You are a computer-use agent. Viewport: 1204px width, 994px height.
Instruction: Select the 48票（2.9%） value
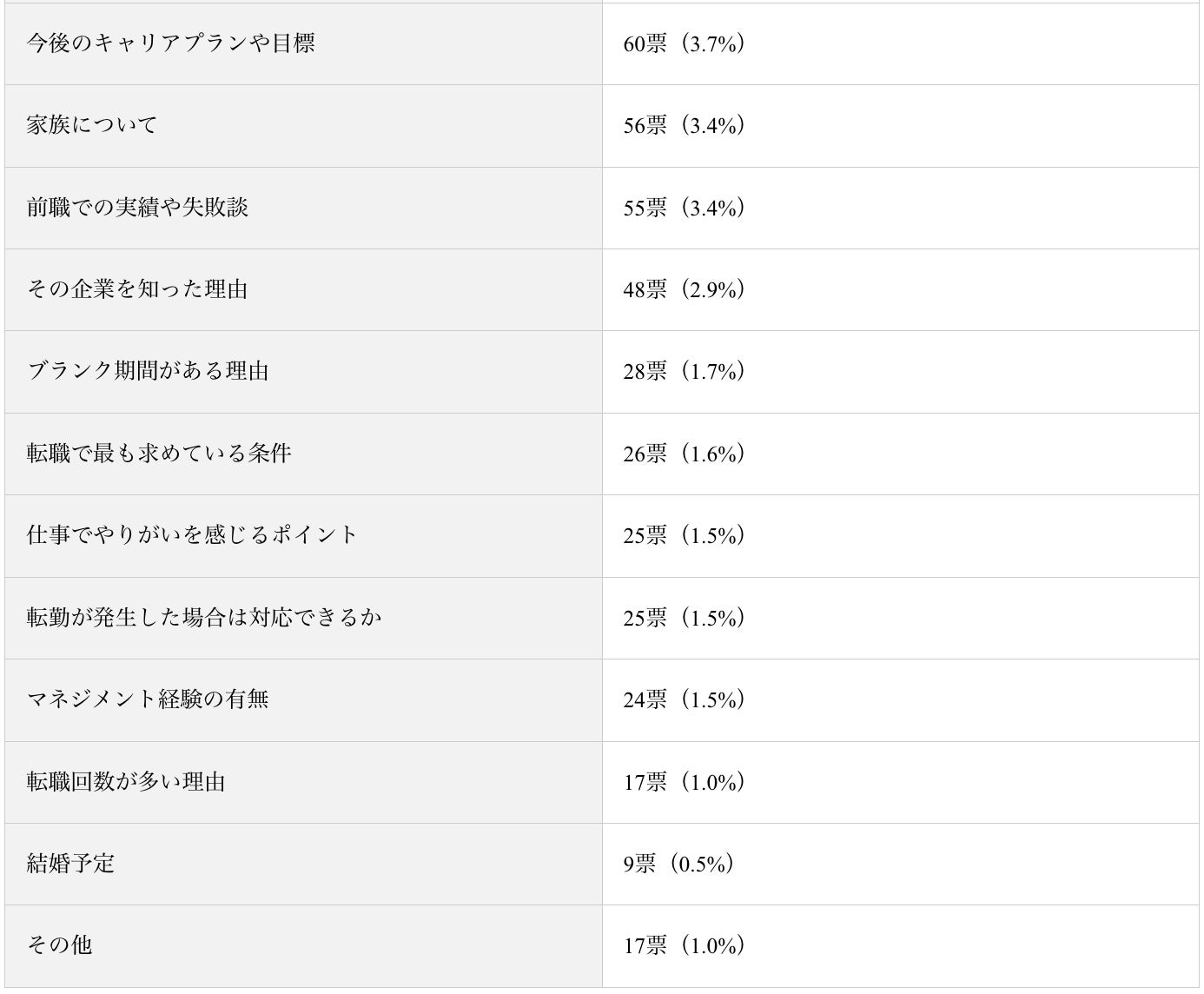click(684, 290)
